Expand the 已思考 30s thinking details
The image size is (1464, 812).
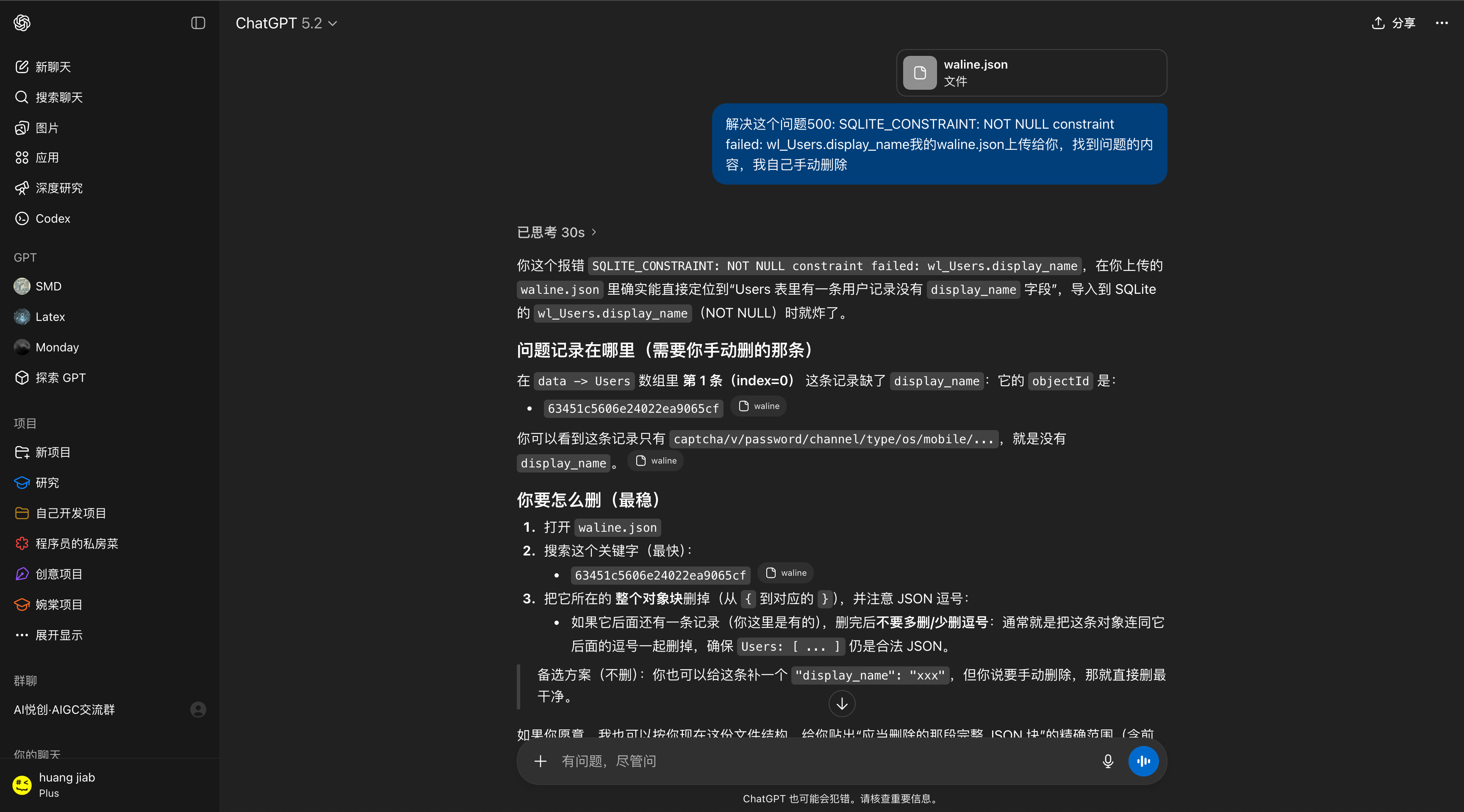[x=556, y=232]
